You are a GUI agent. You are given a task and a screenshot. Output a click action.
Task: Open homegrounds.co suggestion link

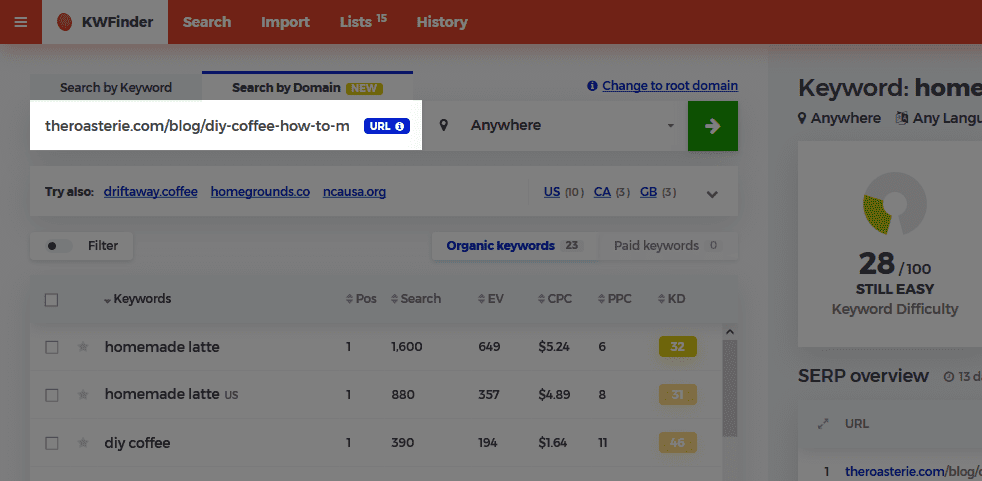pos(260,192)
